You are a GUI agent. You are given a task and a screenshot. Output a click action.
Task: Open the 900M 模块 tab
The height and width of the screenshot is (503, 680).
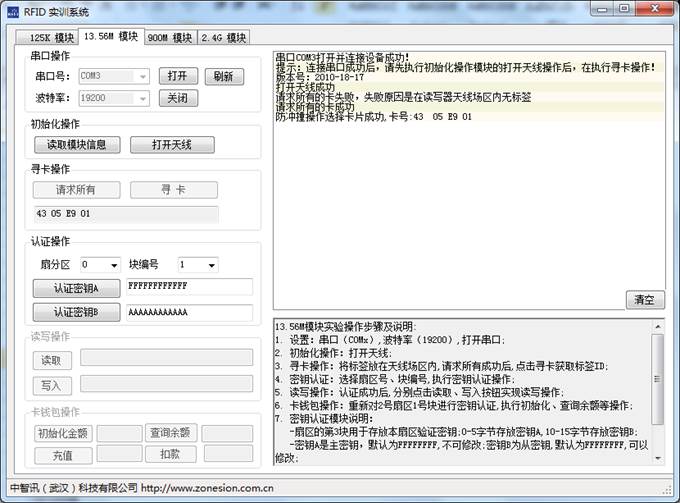point(169,38)
